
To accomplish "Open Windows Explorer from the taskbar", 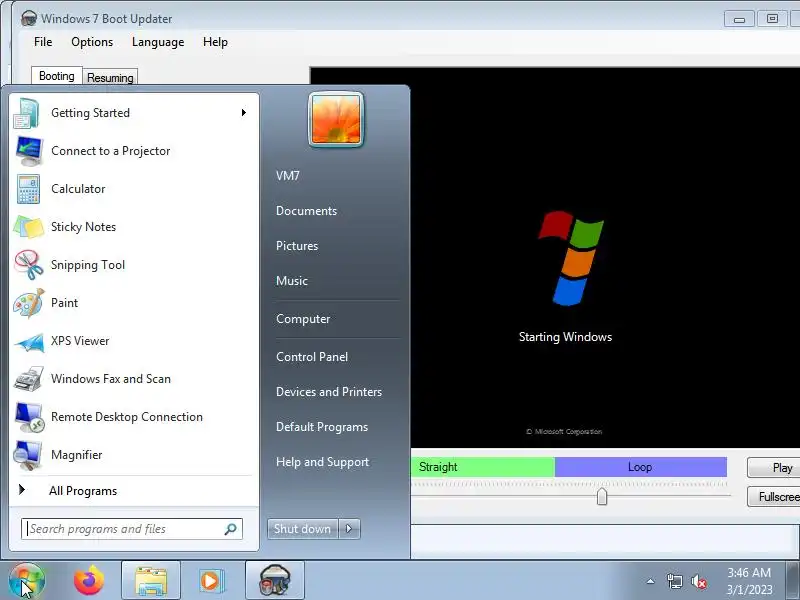I will [151, 581].
